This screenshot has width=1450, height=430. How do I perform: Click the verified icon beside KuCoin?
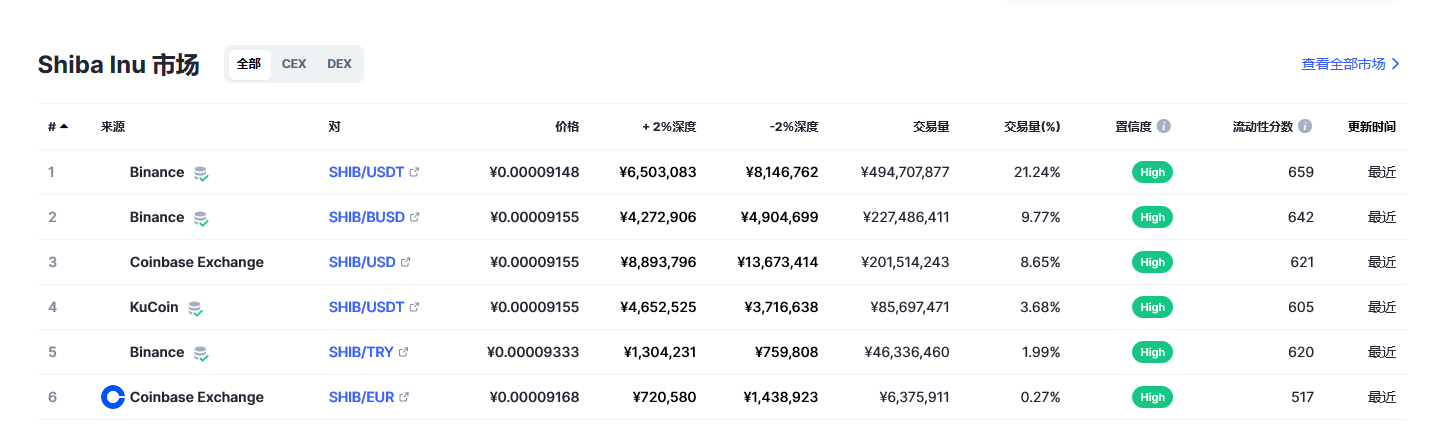[195, 308]
